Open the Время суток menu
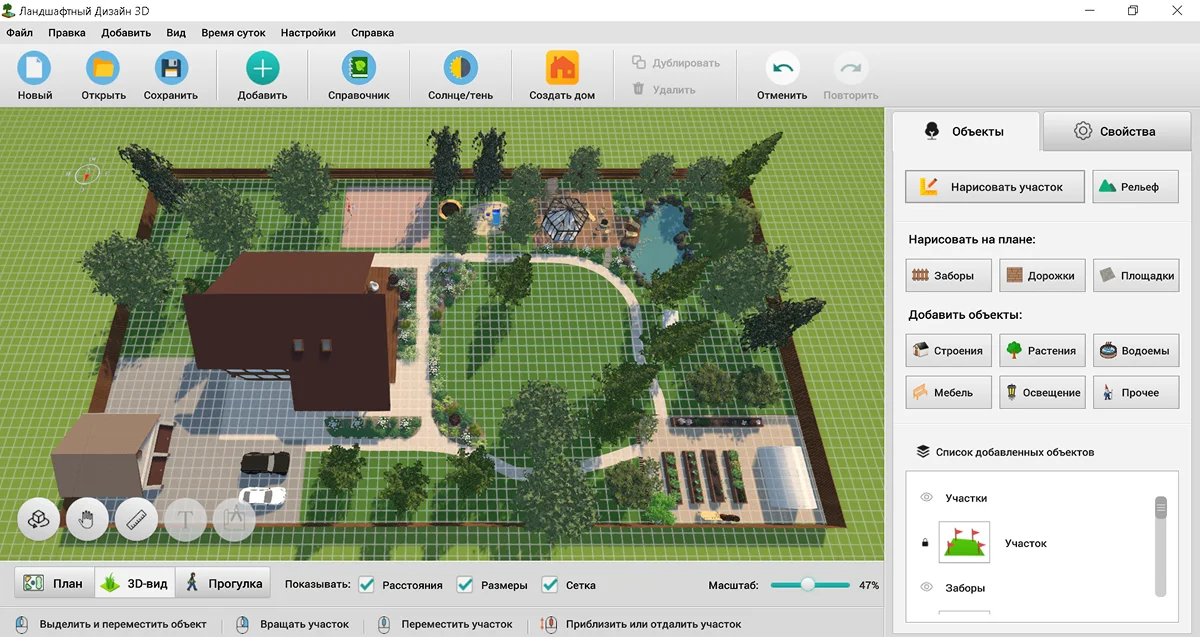This screenshot has height=637, width=1200. tap(233, 32)
